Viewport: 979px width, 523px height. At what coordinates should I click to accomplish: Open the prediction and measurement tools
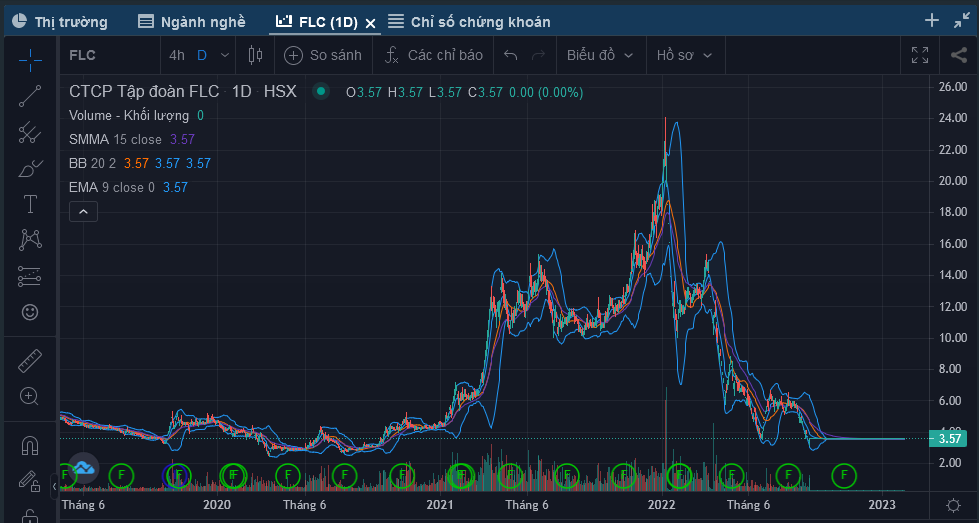tap(30, 276)
